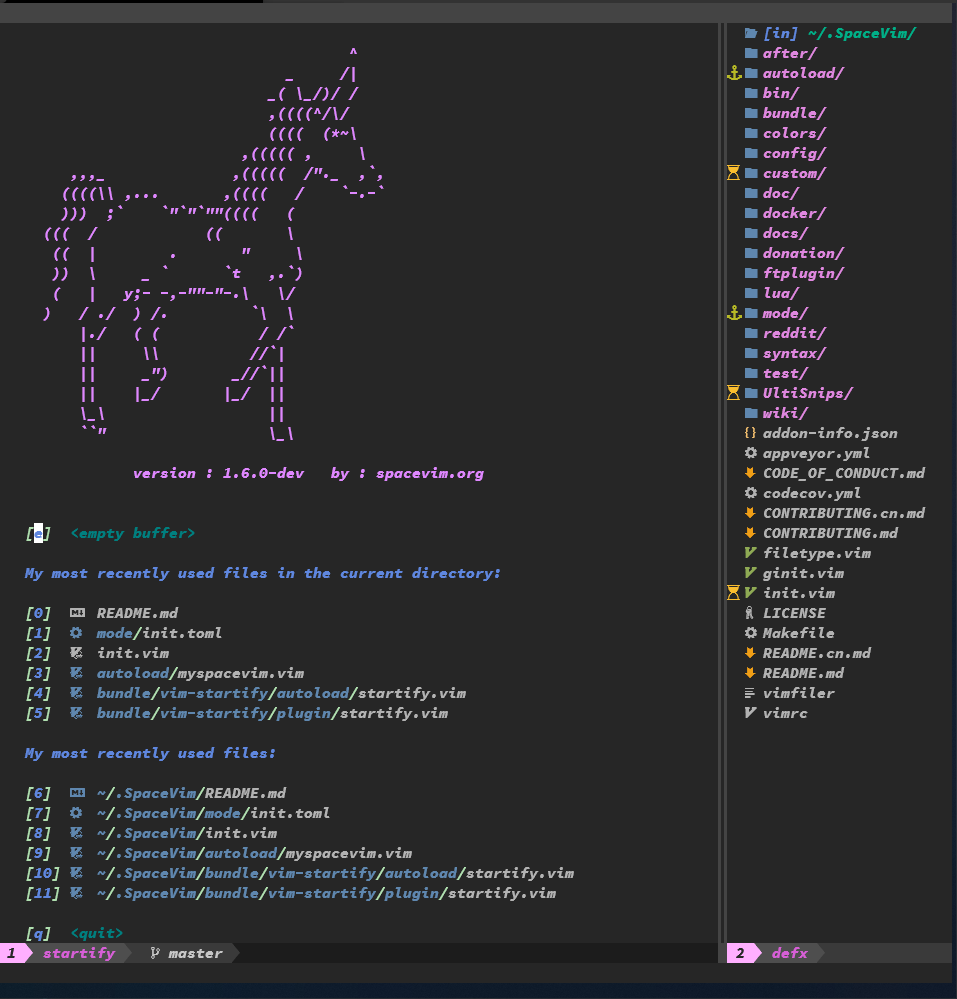Click the vim icon beside filetype.vim

pos(751,553)
